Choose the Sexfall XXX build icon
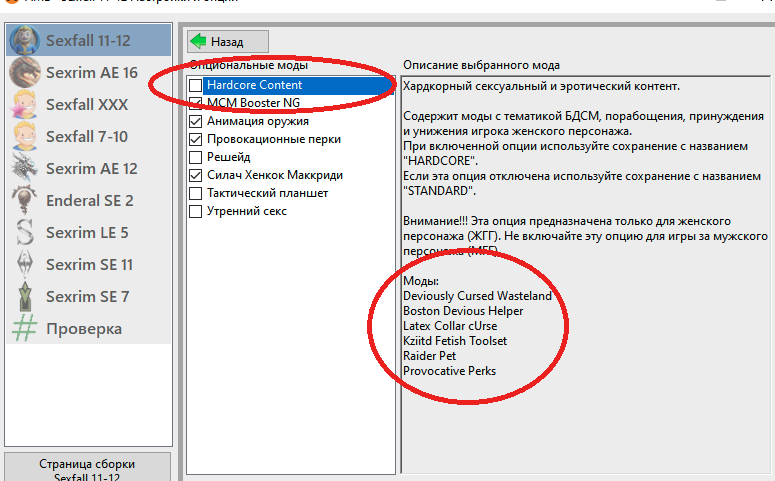Viewport: 775px width, 481px height. (25, 105)
